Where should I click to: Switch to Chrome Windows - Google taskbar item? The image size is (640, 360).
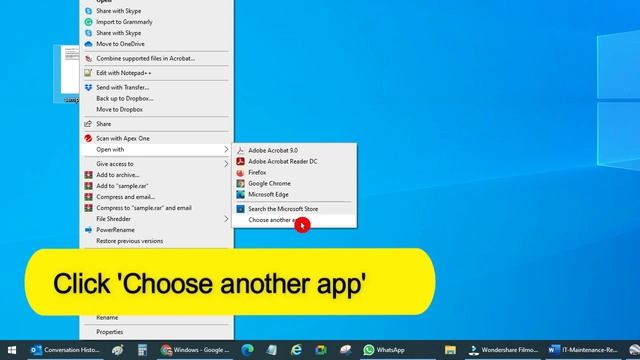[195, 350]
